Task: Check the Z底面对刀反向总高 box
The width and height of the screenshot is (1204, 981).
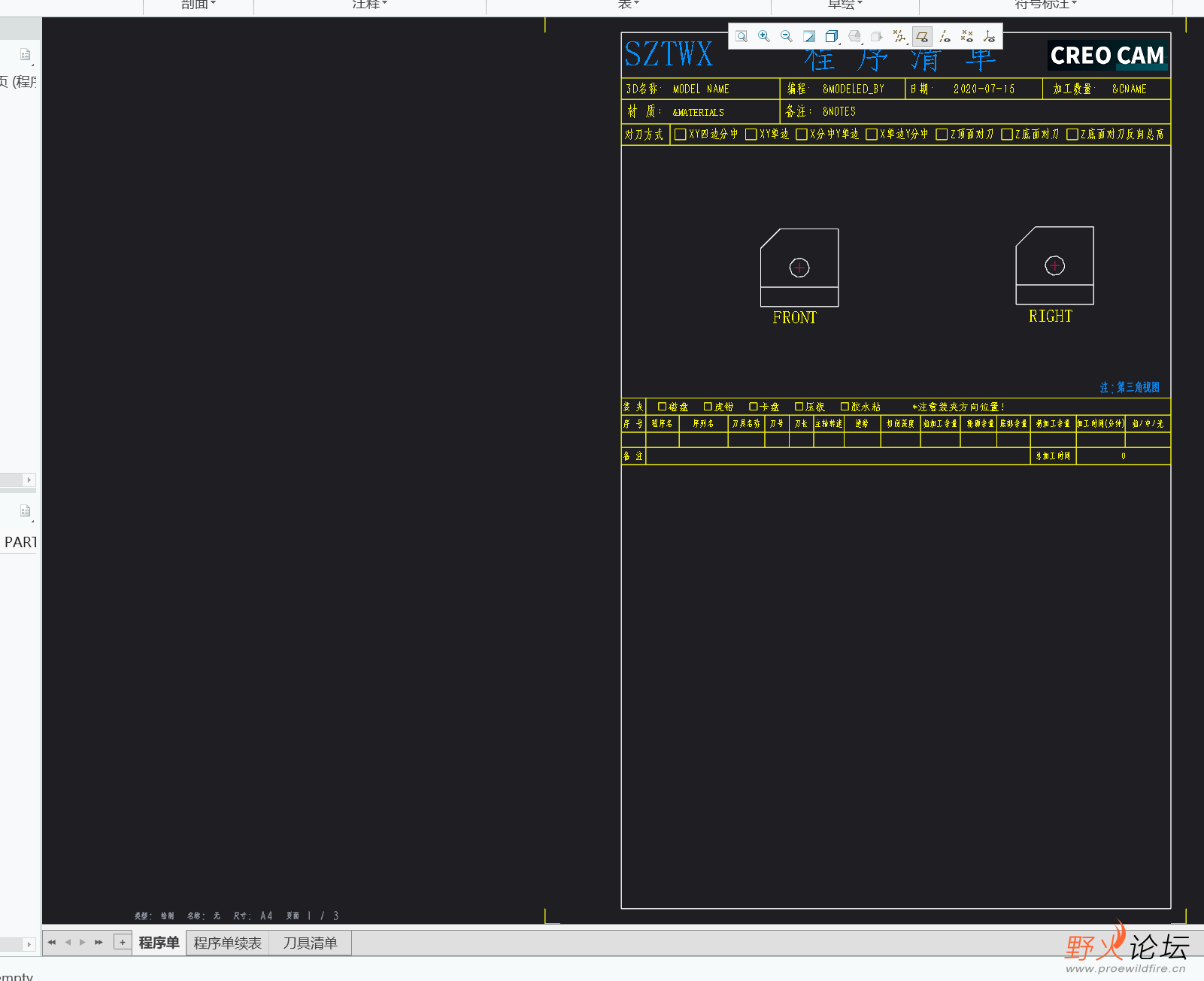Action: coord(1072,135)
